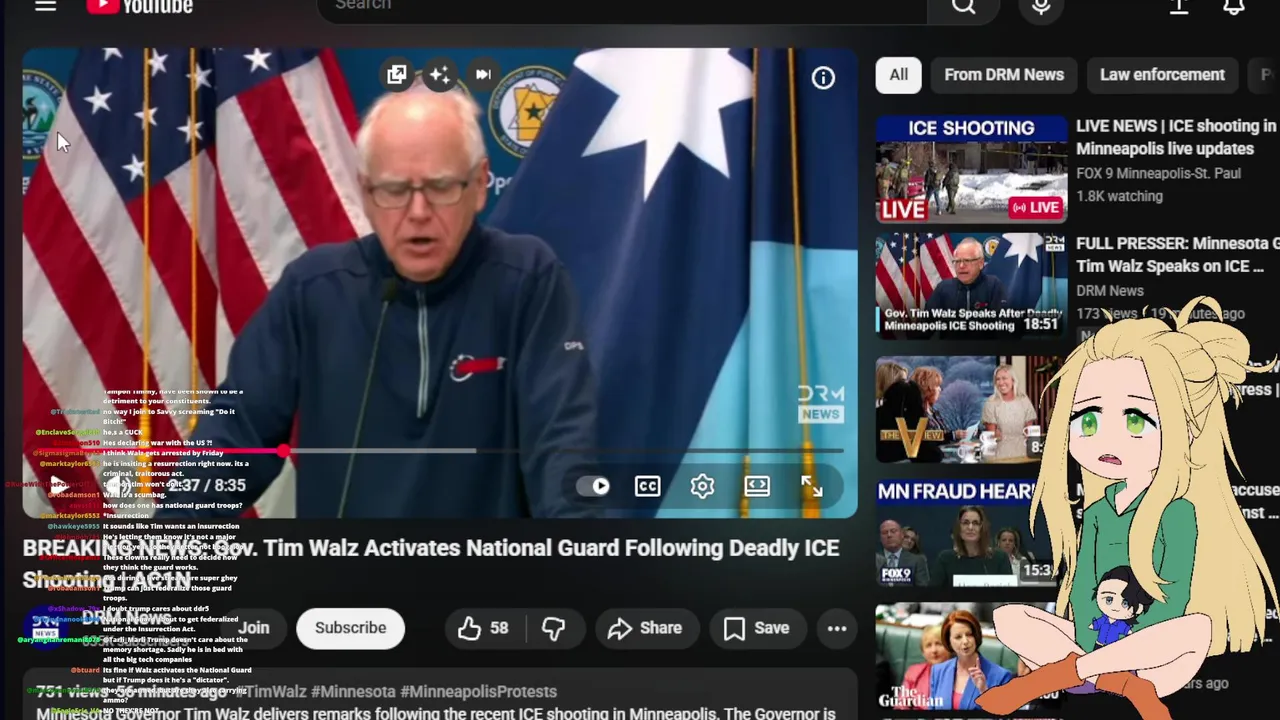The height and width of the screenshot is (720, 1280).
Task: Open the YouTube hamburger guide menu
Action: (x=45, y=6)
